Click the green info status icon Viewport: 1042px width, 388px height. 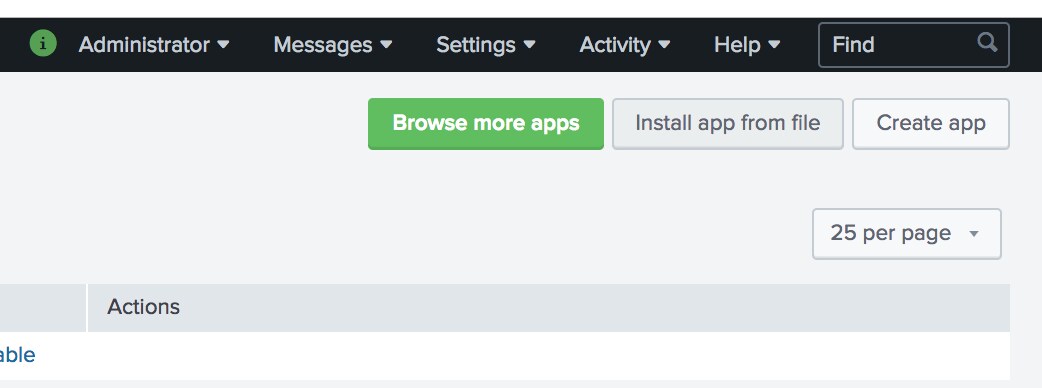pos(43,44)
